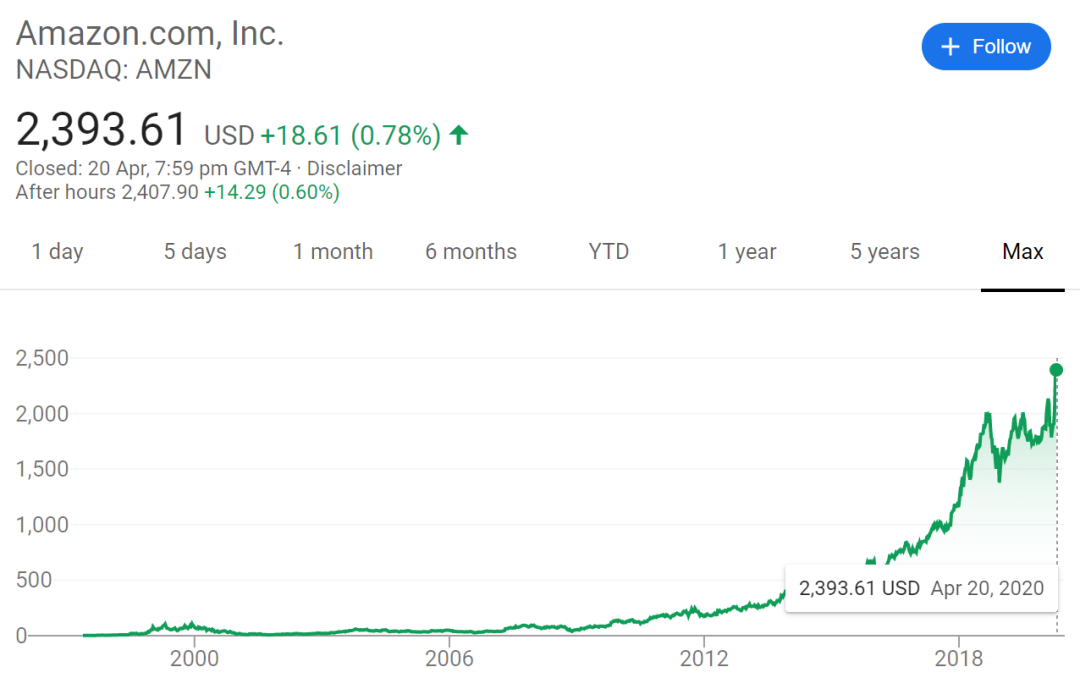Choose the 6 months tab

(x=471, y=252)
